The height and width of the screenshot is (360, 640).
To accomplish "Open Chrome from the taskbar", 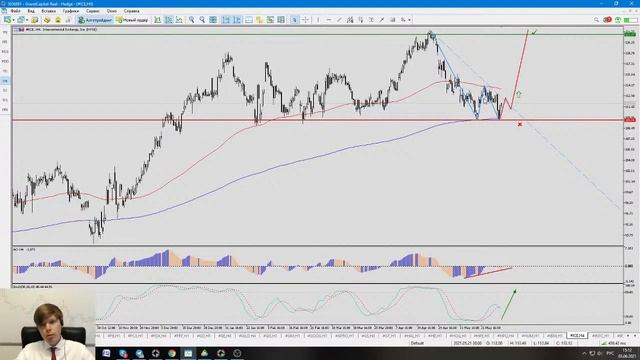I will [x=172, y=353].
